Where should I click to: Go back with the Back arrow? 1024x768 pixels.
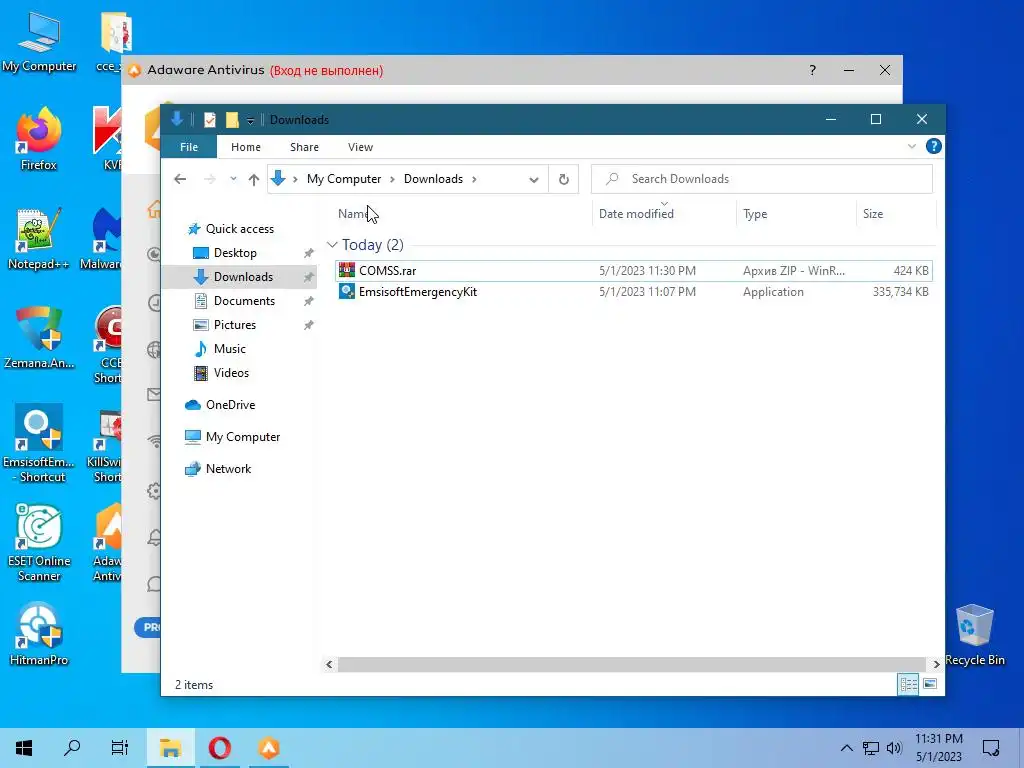point(180,179)
